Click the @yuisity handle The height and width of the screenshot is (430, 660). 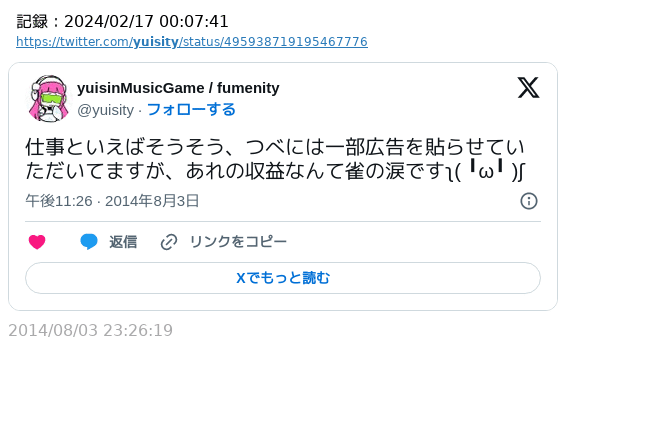pos(105,110)
